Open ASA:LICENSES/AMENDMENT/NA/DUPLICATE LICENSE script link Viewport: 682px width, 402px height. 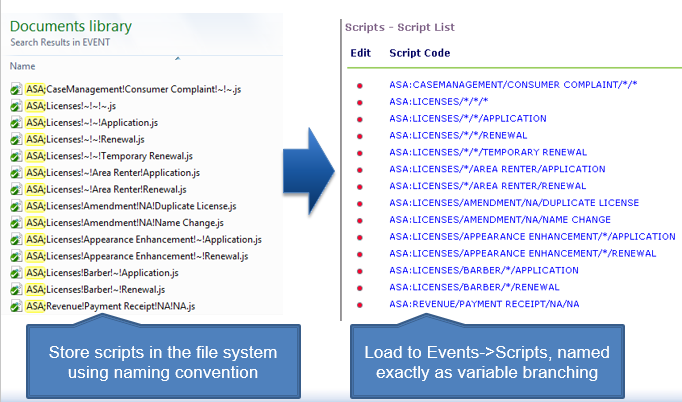(x=513, y=203)
